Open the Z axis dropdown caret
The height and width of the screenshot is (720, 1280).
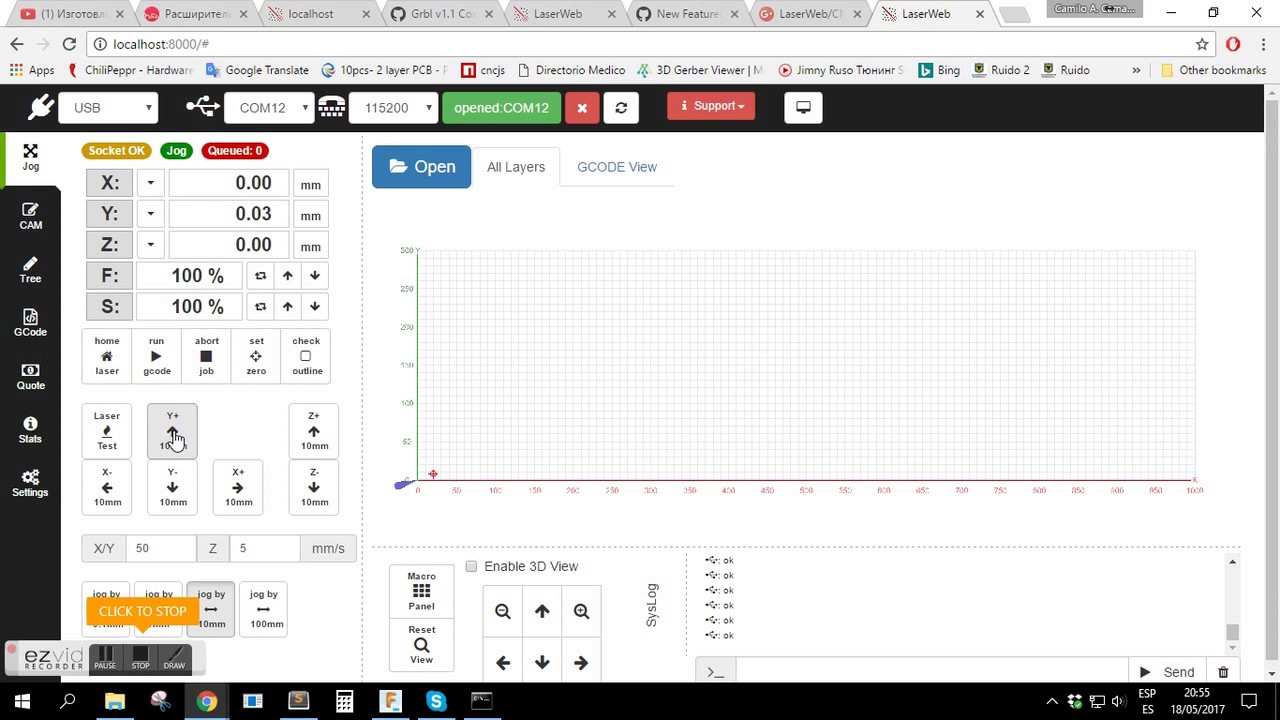click(x=151, y=245)
